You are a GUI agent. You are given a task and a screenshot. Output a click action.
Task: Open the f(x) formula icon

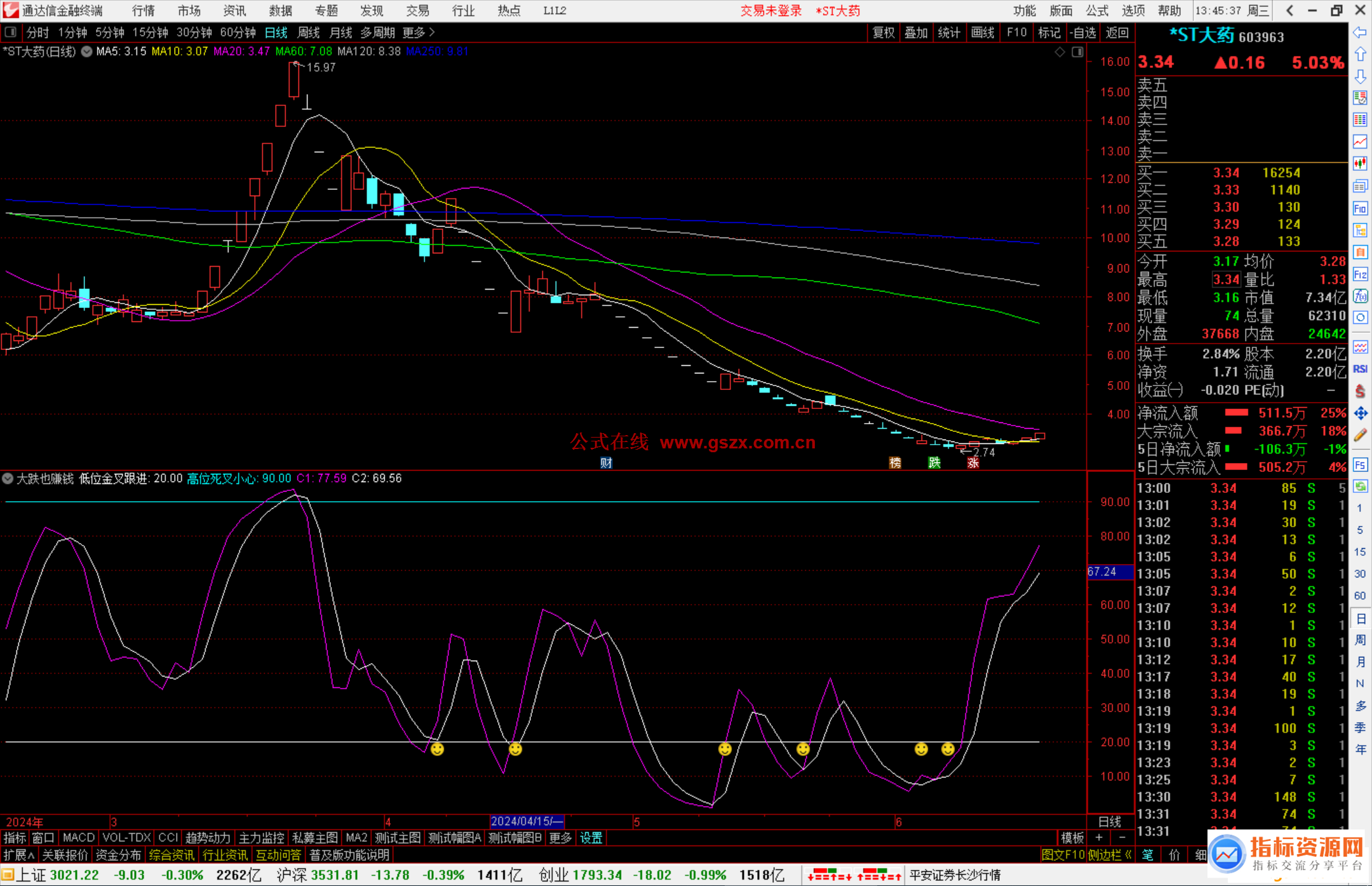(x=1360, y=296)
